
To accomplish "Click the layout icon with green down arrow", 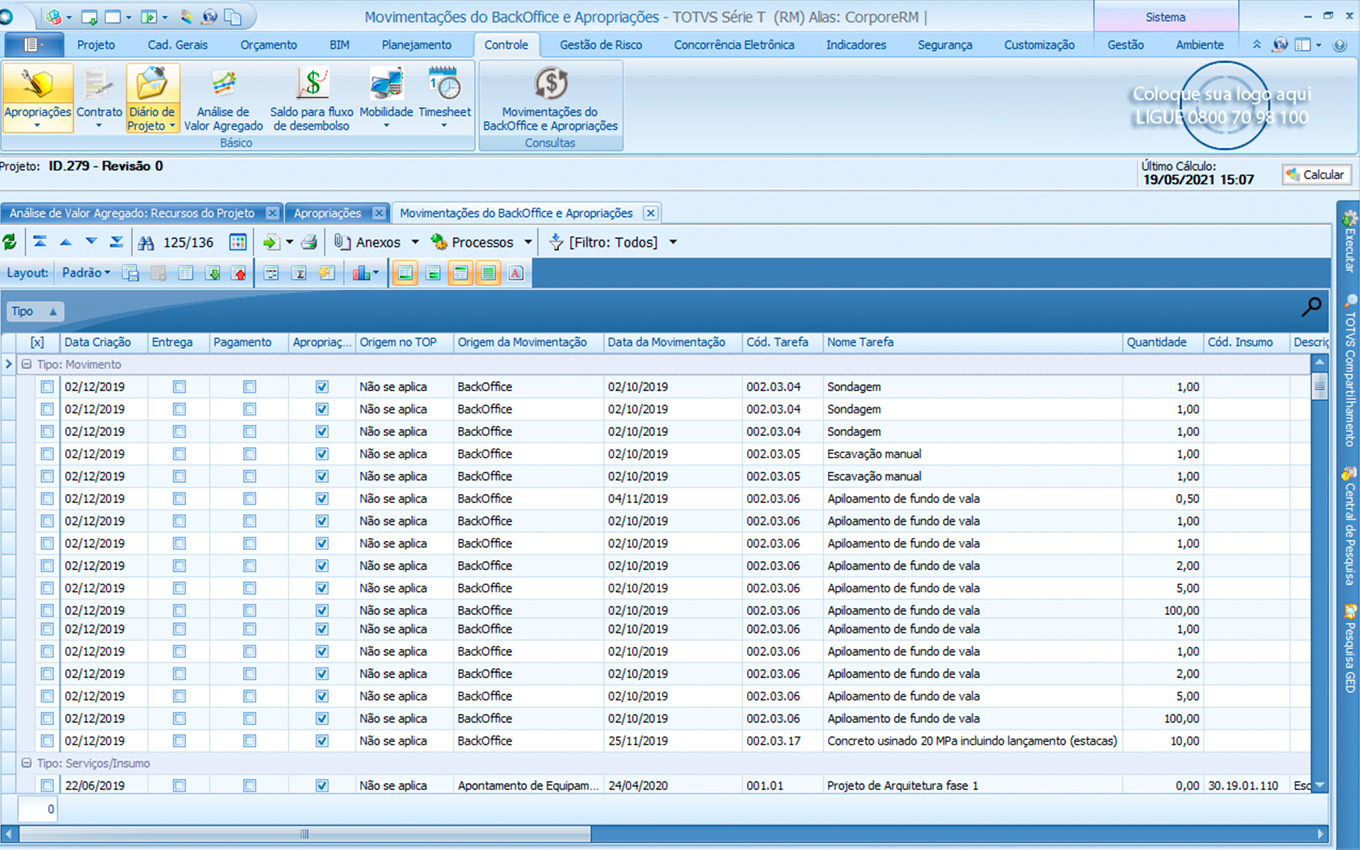I will tap(213, 273).
